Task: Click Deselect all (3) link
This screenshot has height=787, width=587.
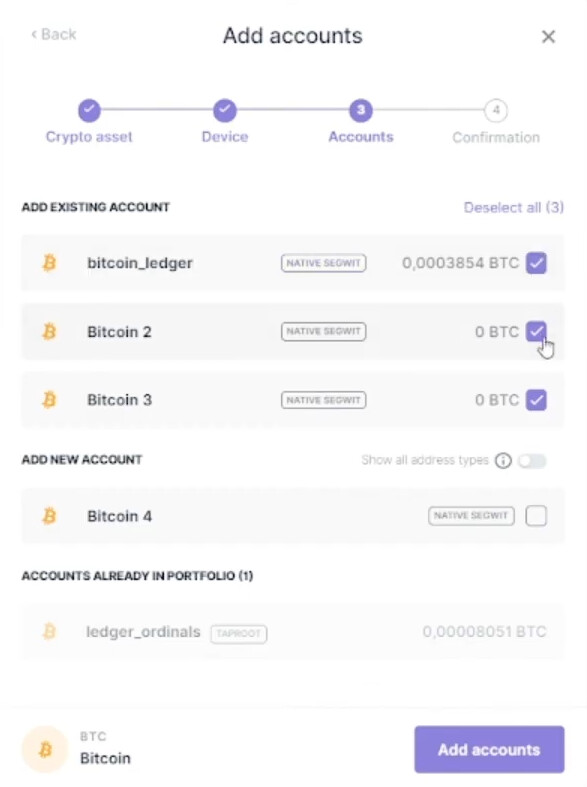Action: point(514,207)
